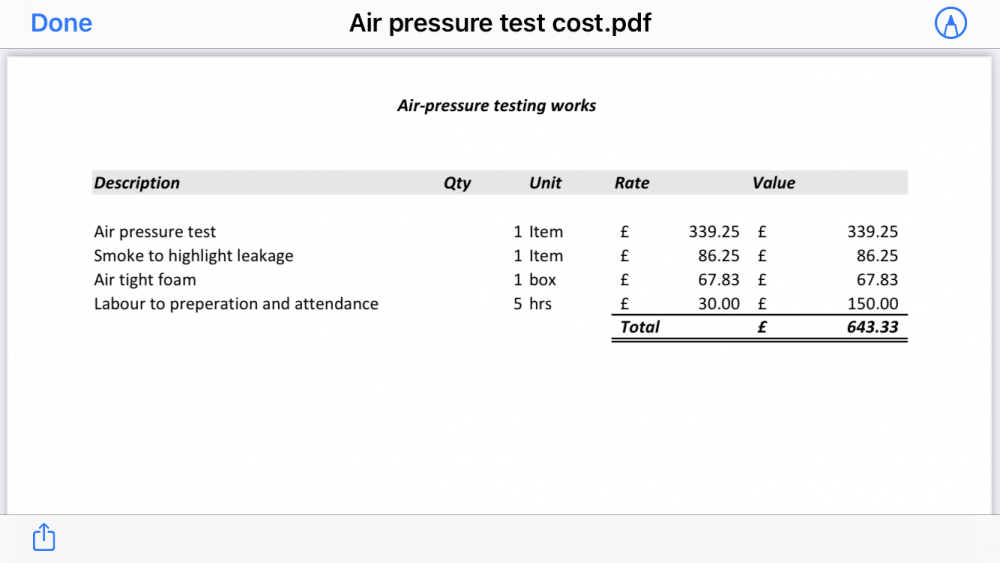Tap 'Labour to preperation and attendance' text

236,304
